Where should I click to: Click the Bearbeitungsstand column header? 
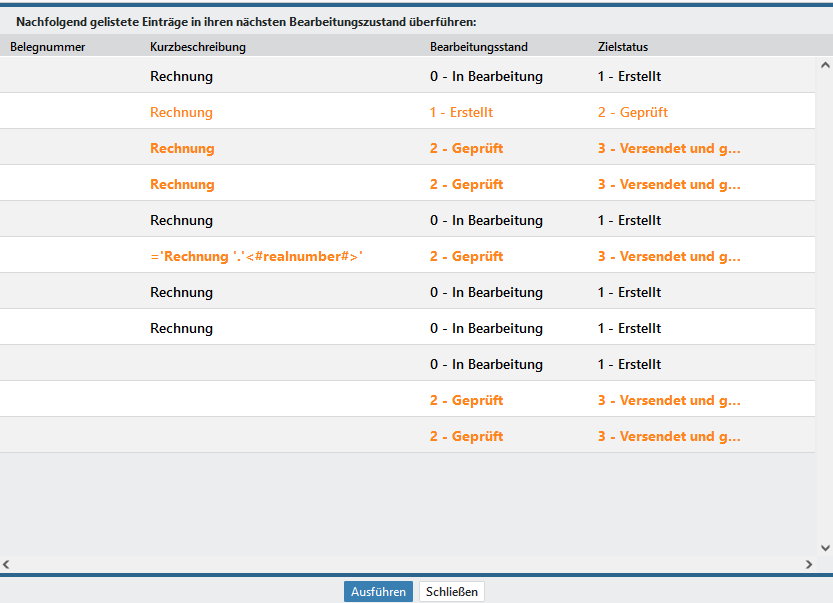click(478, 47)
